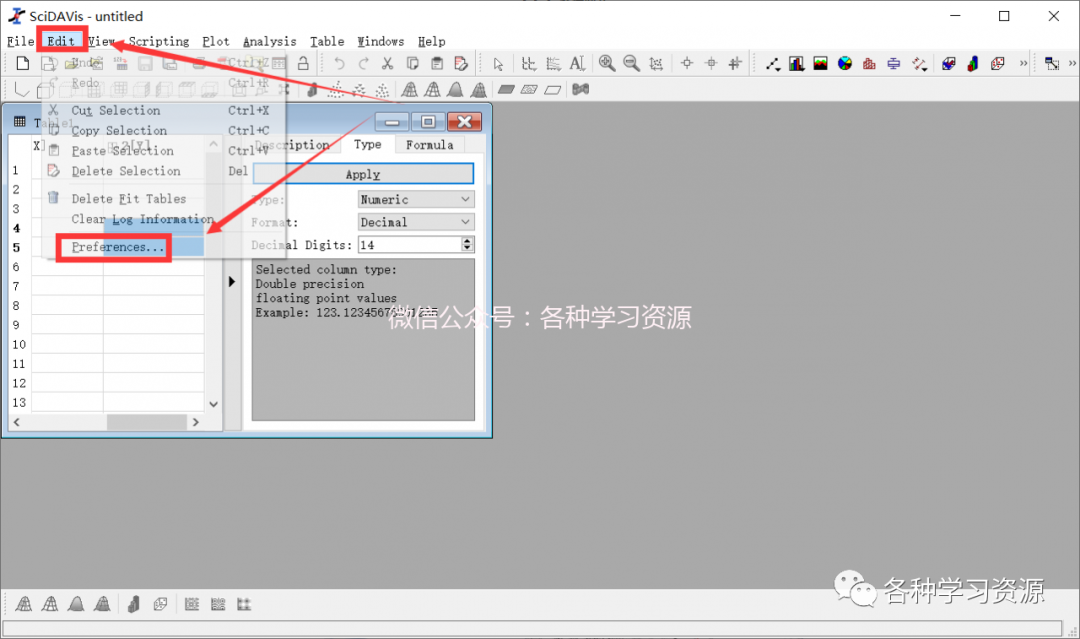Click the animation icon in the 3D toolbar

coord(581,90)
